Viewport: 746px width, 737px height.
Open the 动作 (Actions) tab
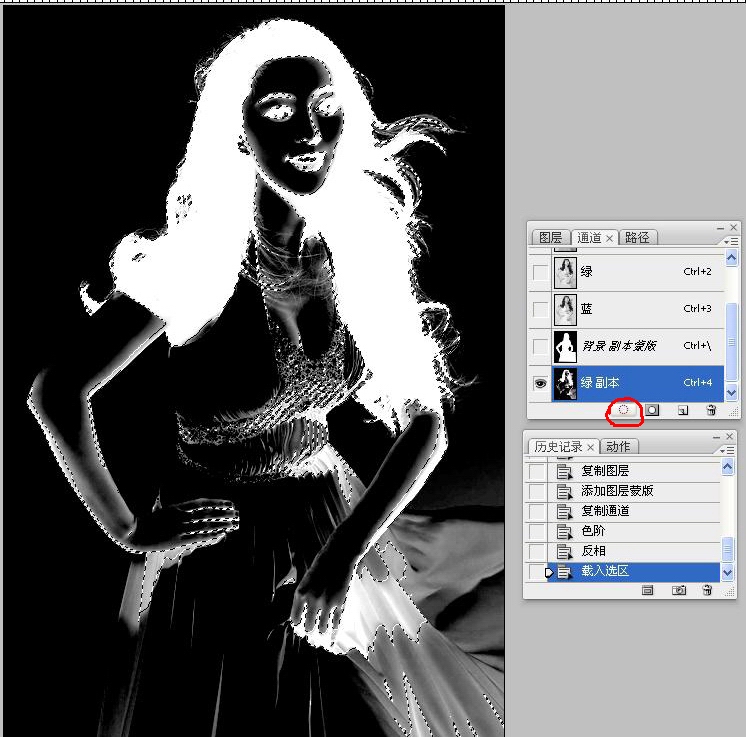pos(618,447)
